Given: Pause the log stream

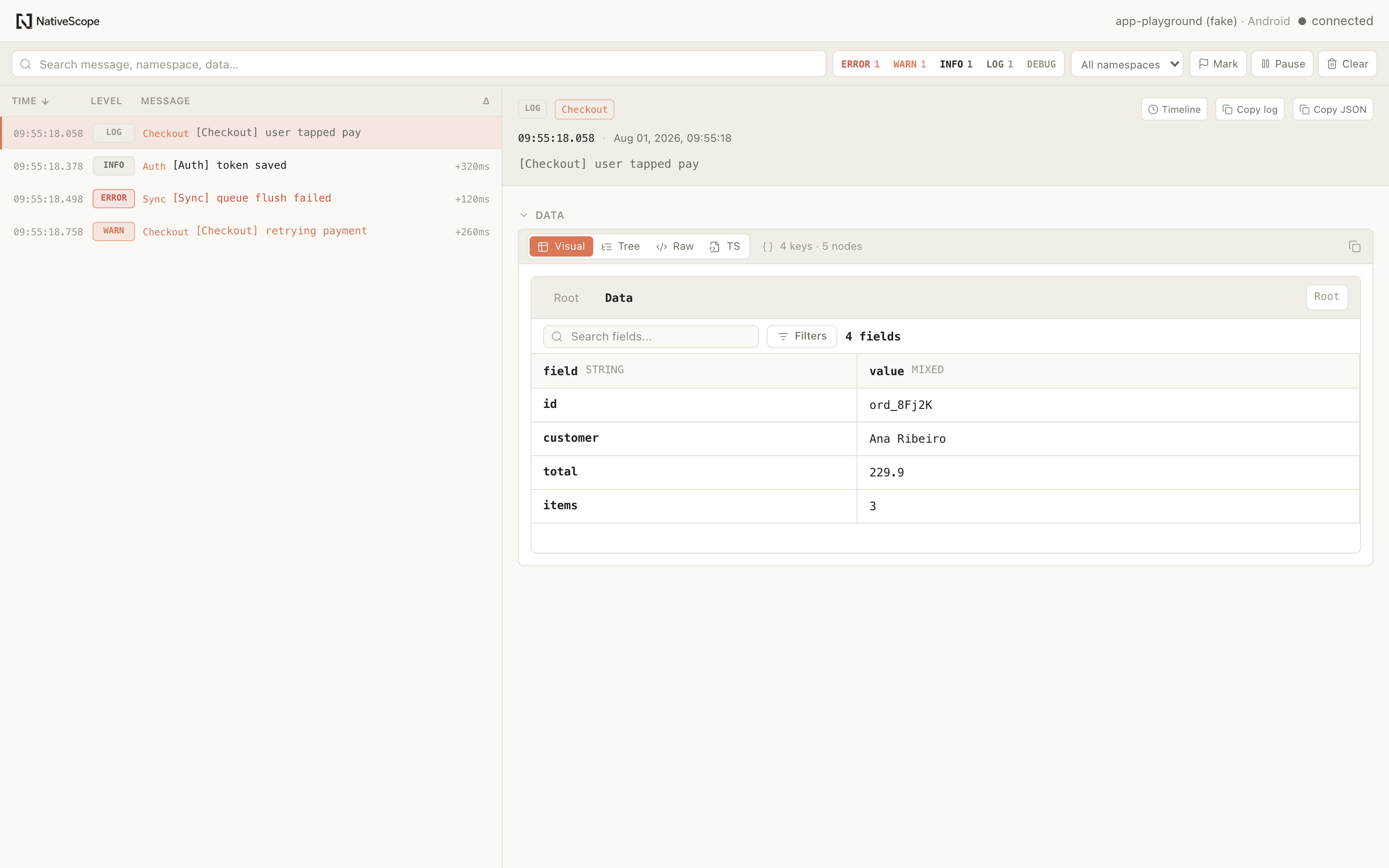Looking at the screenshot, I should pos(1282,64).
